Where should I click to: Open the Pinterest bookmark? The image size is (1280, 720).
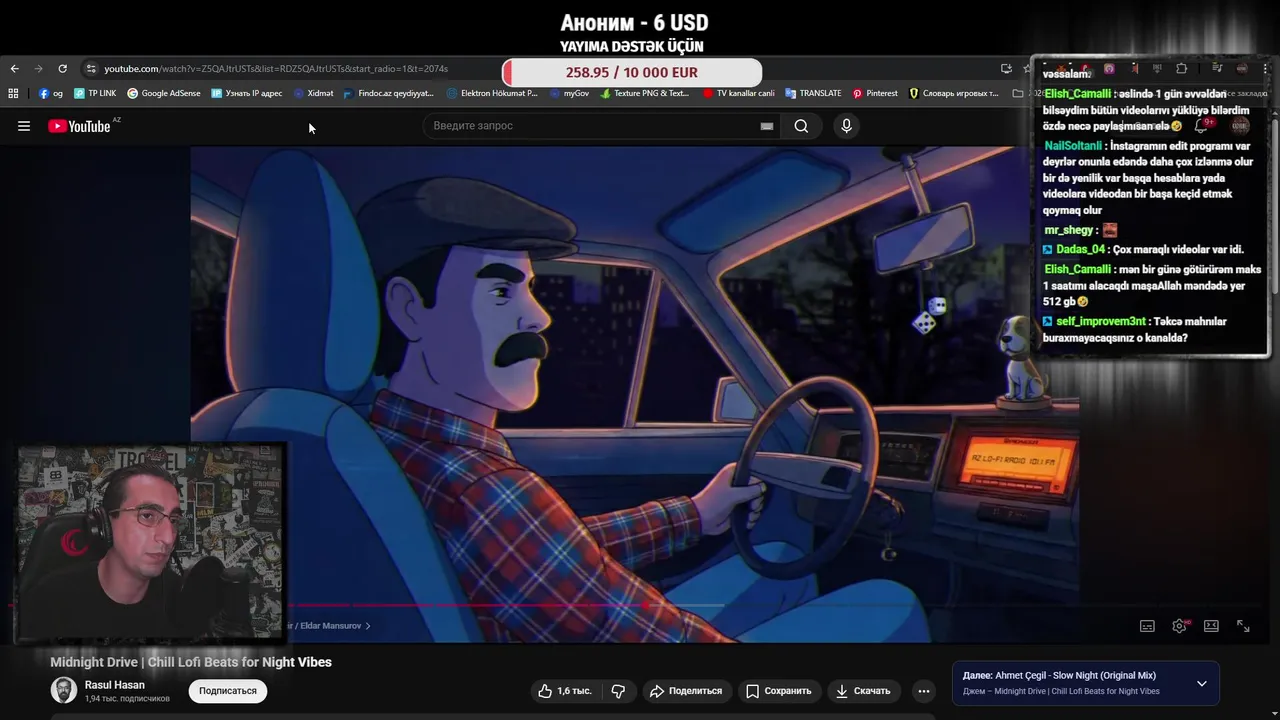tap(875, 93)
